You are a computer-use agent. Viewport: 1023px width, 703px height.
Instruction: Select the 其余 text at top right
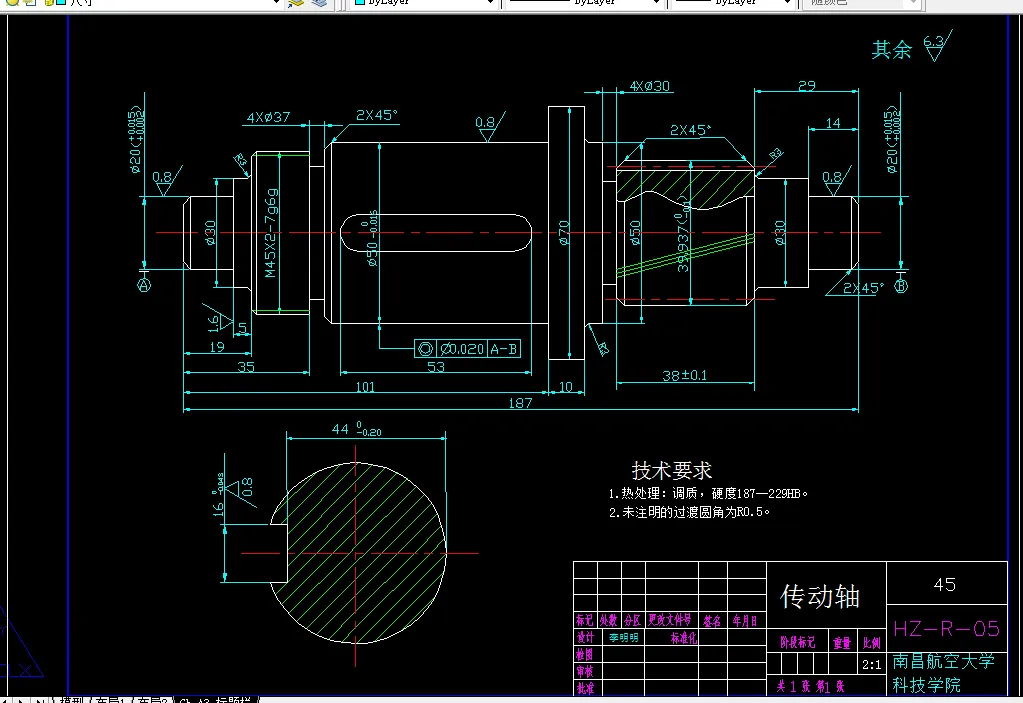(x=891, y=50)
